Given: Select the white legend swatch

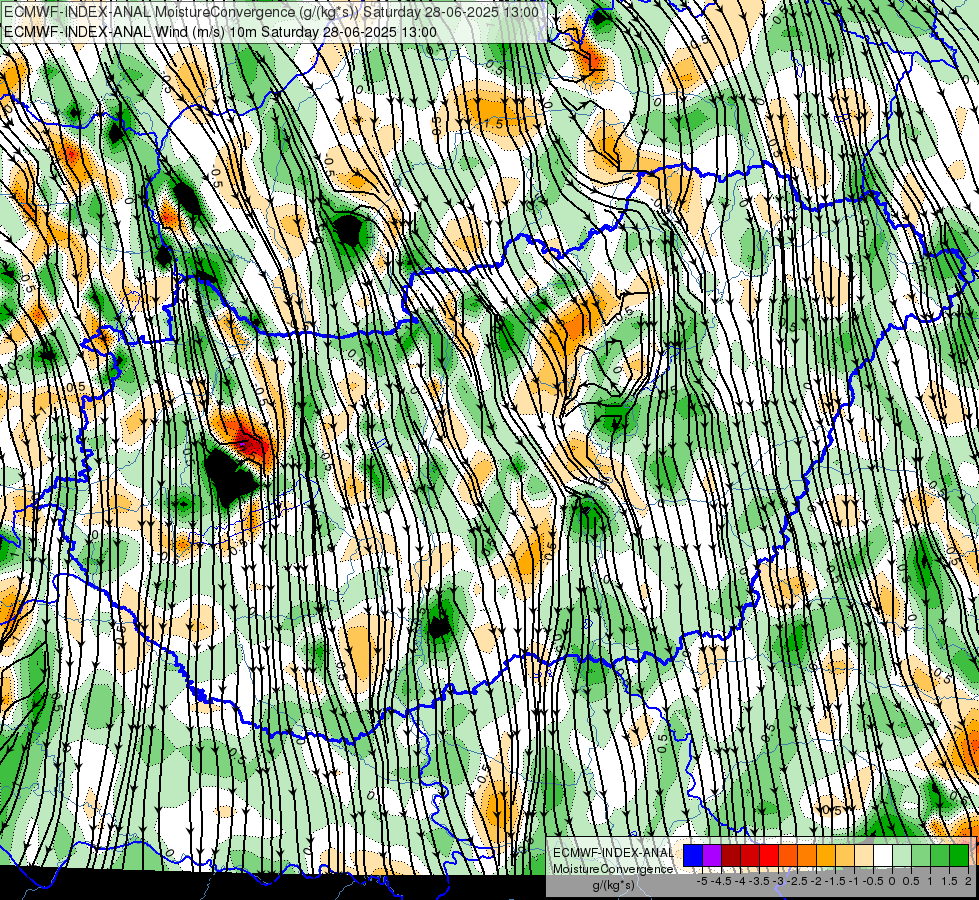Looking at the screenshot, I should 883,855.
